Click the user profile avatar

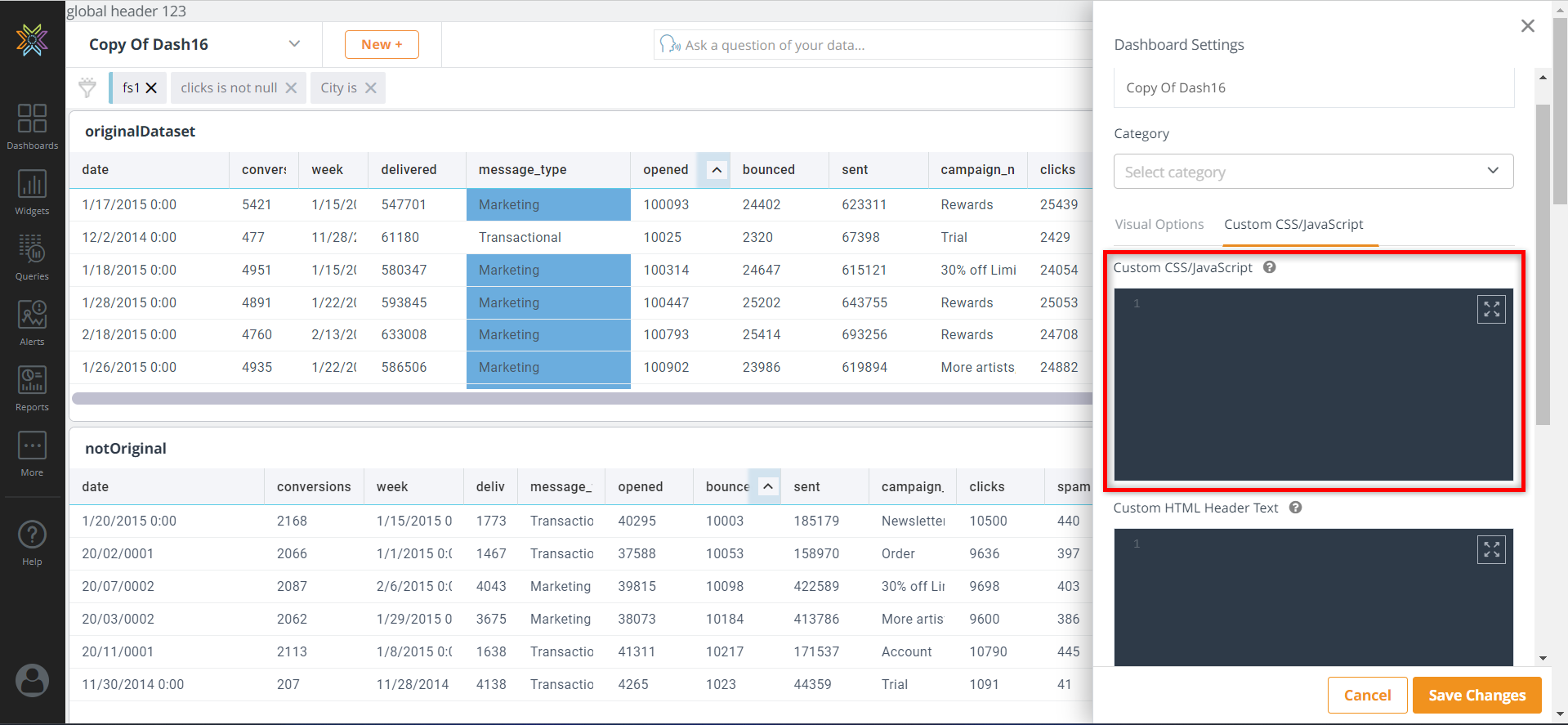pyautogui.click(x=32, y=680)
